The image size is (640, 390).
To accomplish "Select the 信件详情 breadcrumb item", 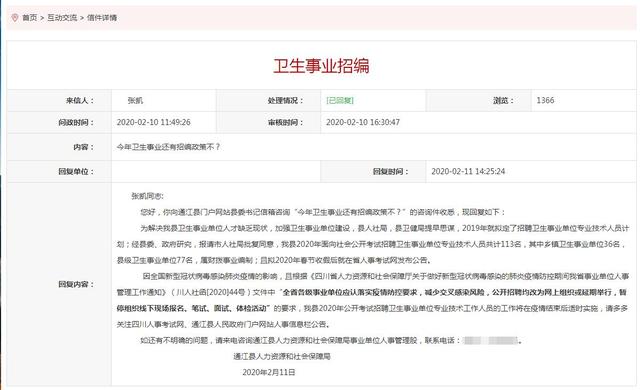I will [102, 18].
